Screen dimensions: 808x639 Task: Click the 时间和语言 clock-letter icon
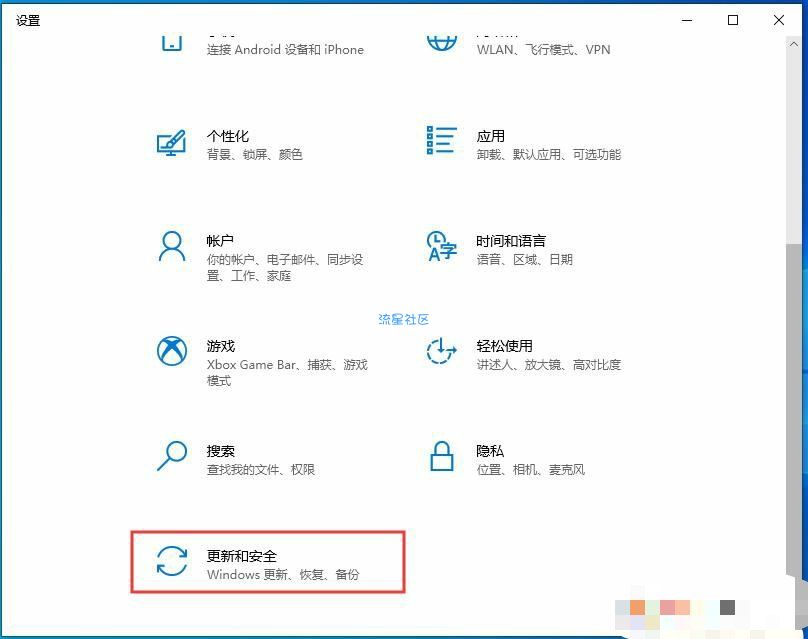tap(442, 246)
